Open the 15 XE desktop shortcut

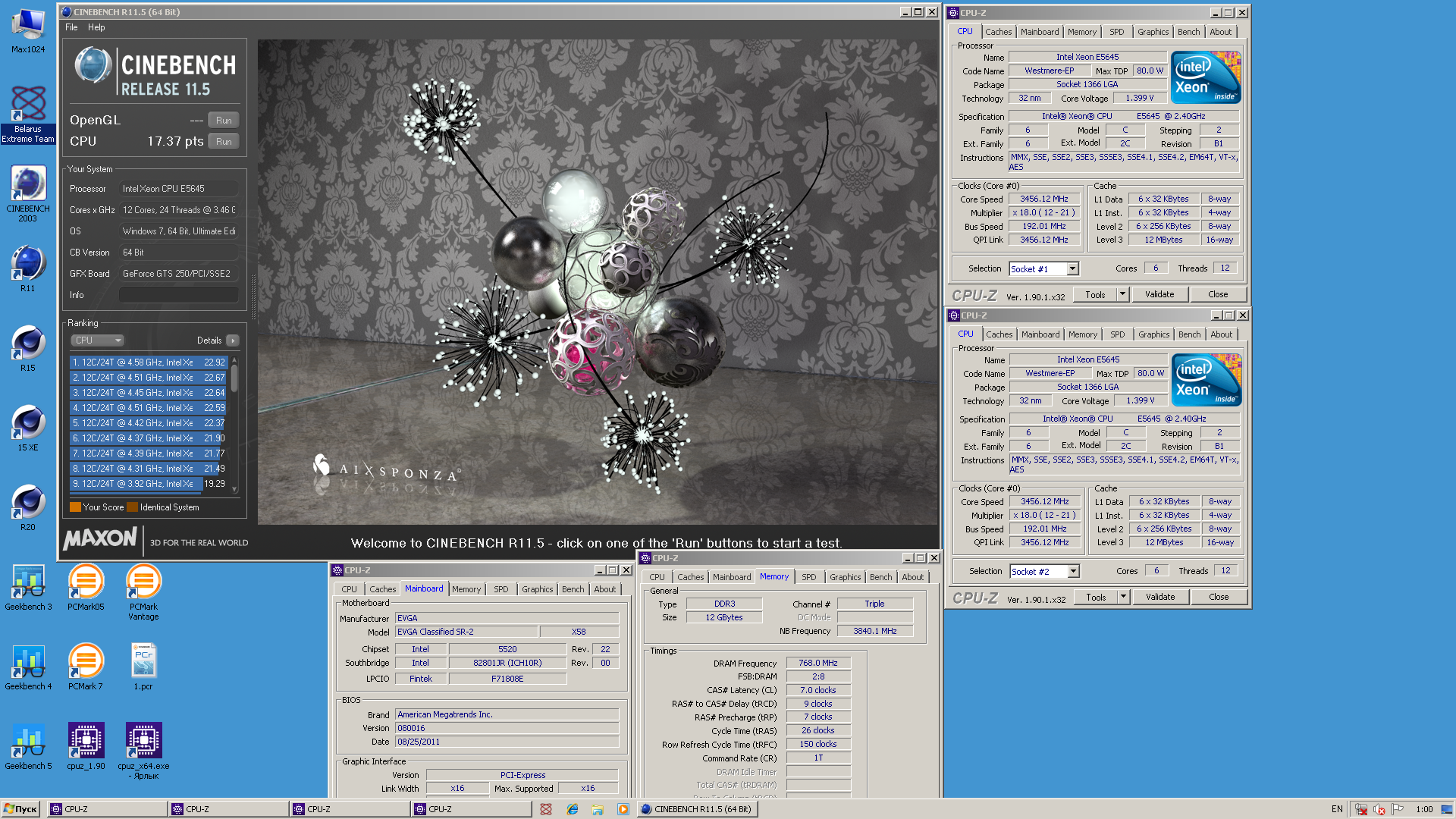(28, 428)
